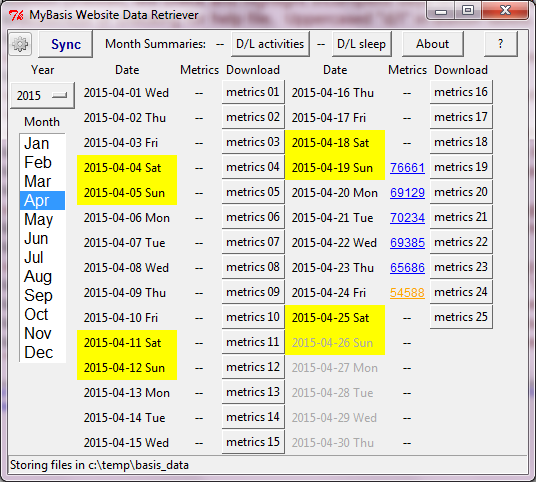Viewport: 536px width, 482px height.
Task: Click the 2015-04-20 Mon date label
Action: tap(335, 193)
